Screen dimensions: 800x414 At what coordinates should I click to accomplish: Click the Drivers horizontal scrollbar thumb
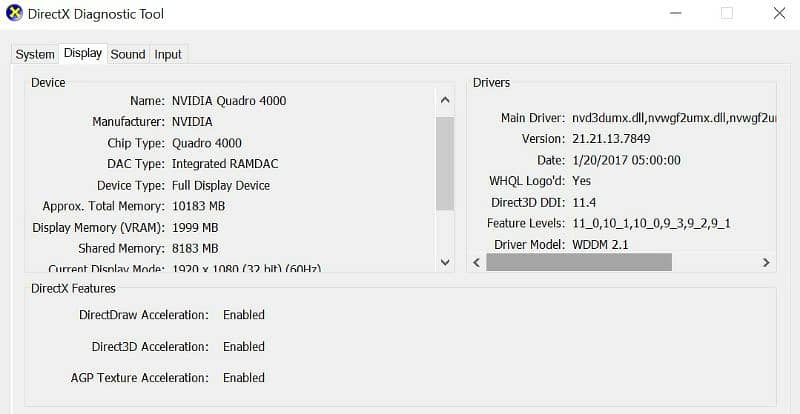[579, 262]
